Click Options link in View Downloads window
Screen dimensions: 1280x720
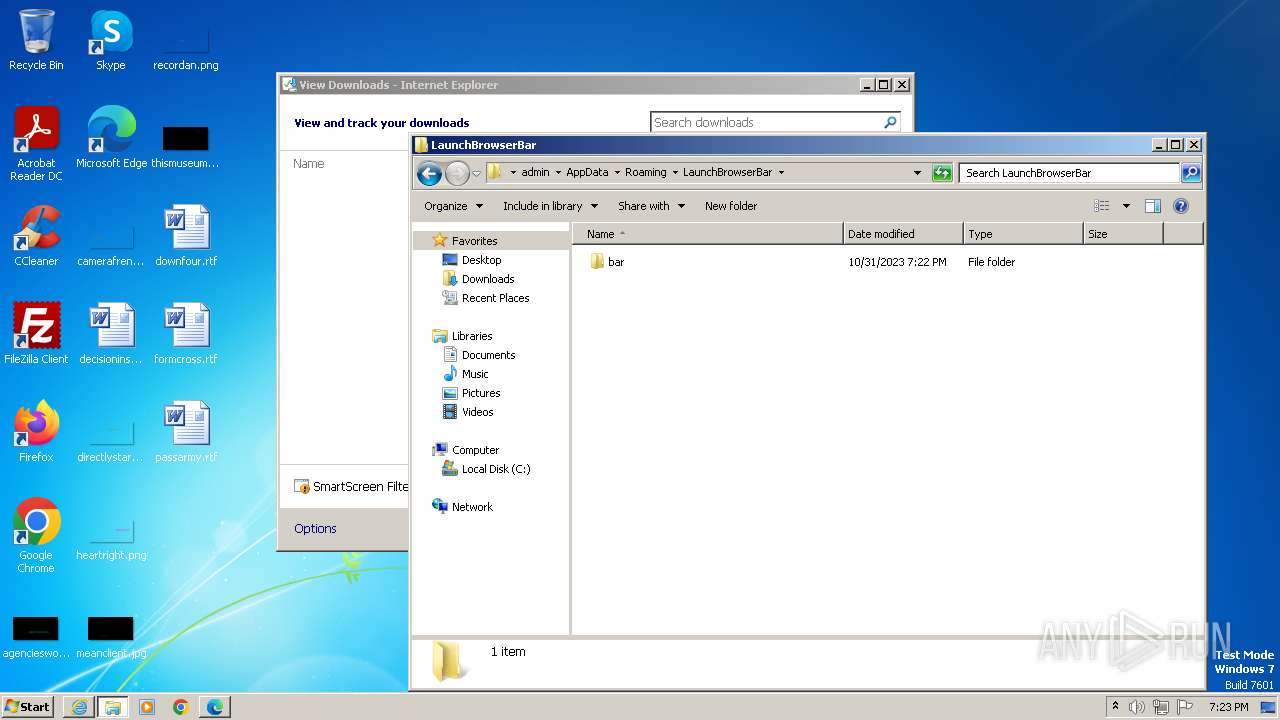(315, 529)
